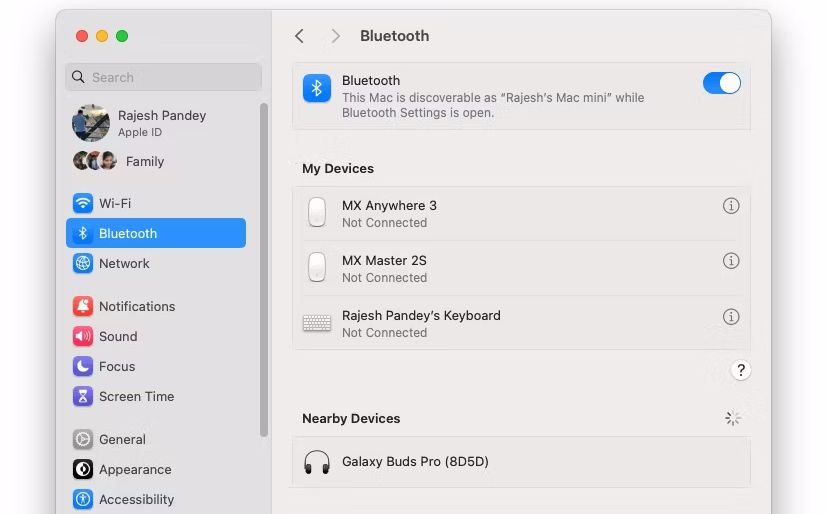Click the Galaxy Buds headphones icon
Screen dimensions: 827x514
click(317, 462)
